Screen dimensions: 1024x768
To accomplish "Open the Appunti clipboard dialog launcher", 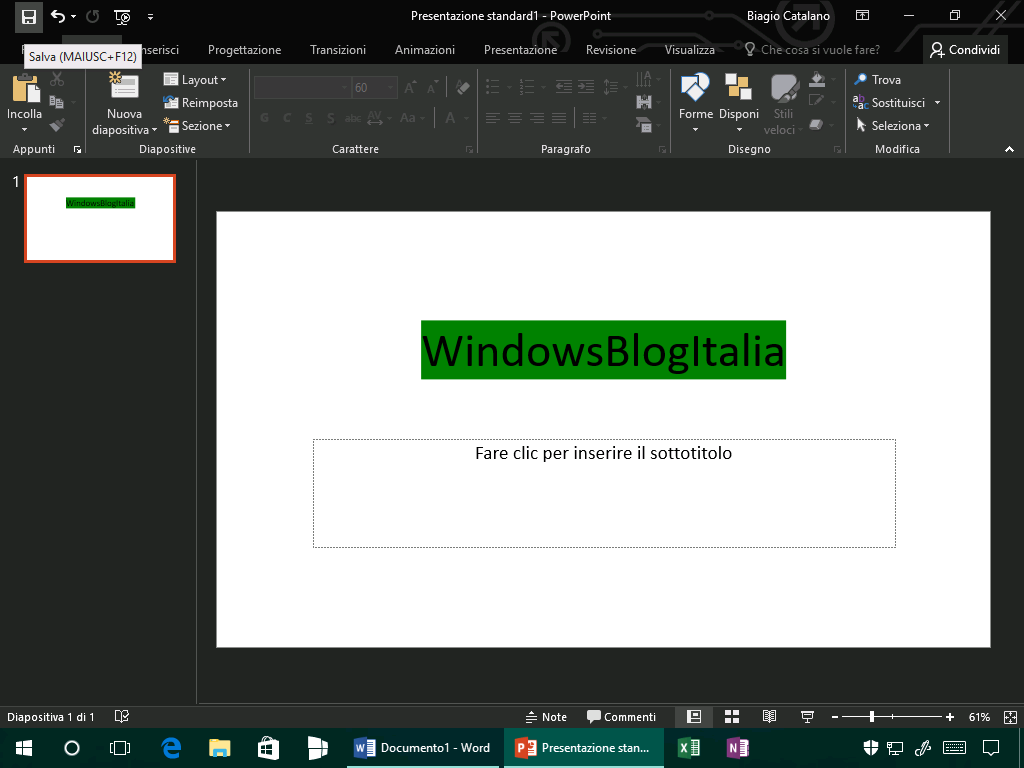I will point(78,150).
